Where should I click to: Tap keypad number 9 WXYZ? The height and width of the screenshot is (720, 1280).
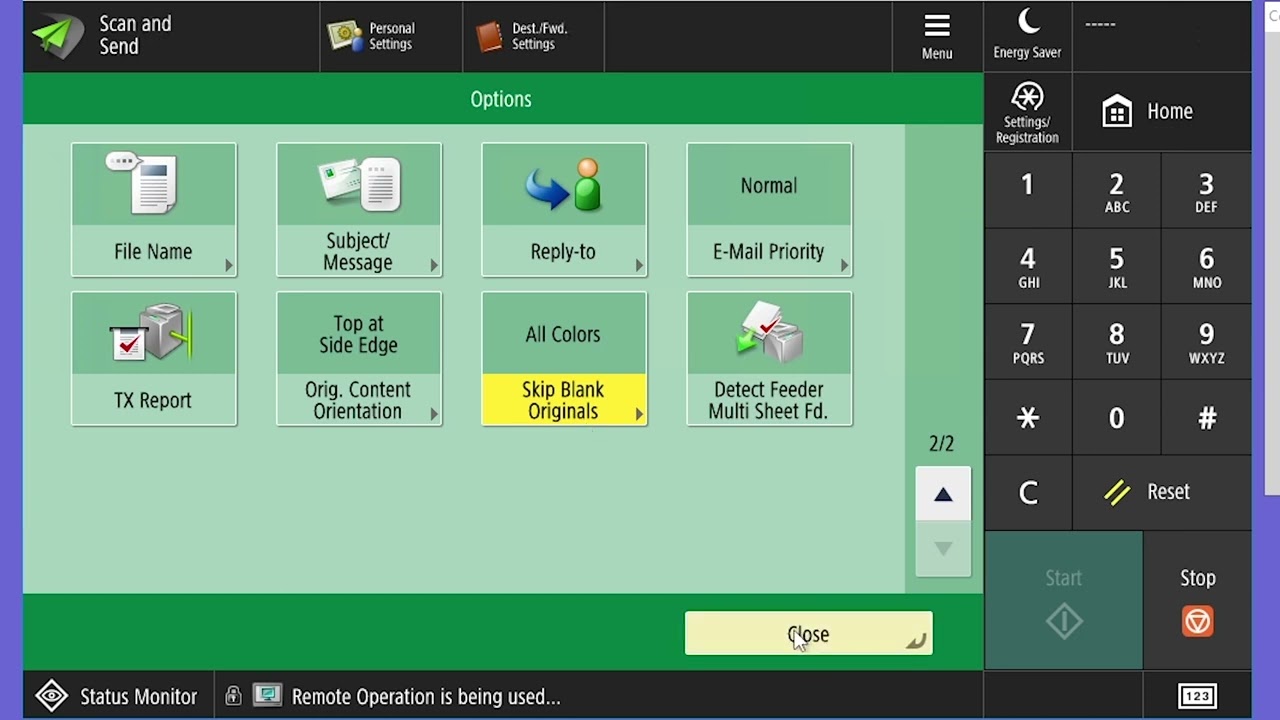click(x=1206, y=342)
